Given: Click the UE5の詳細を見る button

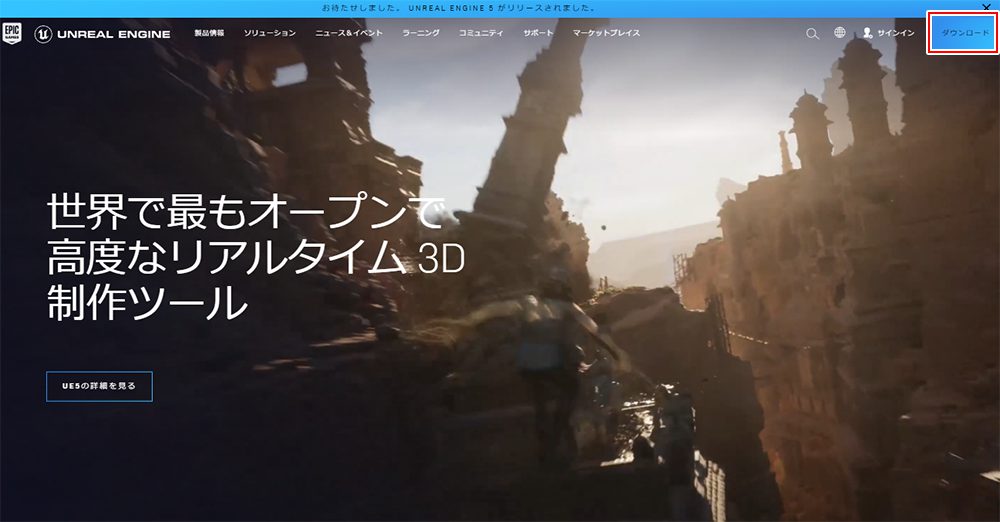Looking at the screenshot, I should (x=99, y=386).
